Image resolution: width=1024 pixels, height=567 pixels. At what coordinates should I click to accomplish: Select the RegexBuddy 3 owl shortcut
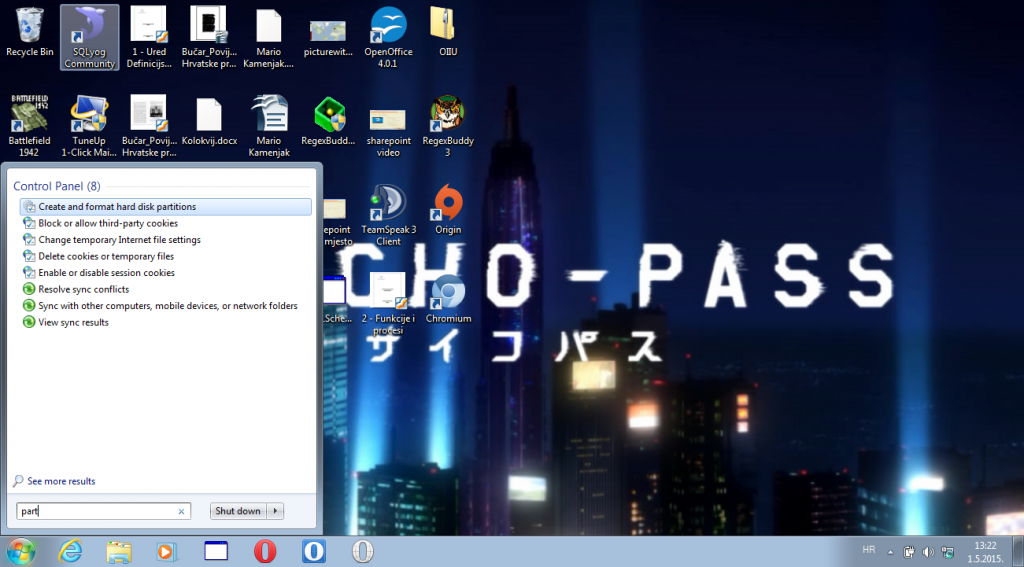tap(448, 126)
